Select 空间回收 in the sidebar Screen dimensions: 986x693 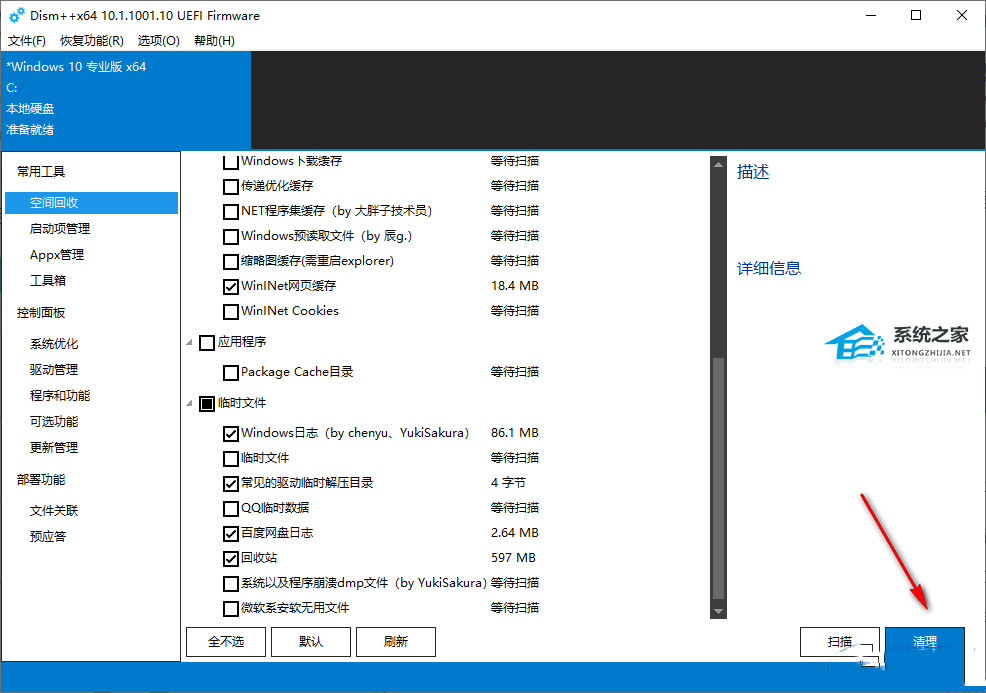pos(91,202)
